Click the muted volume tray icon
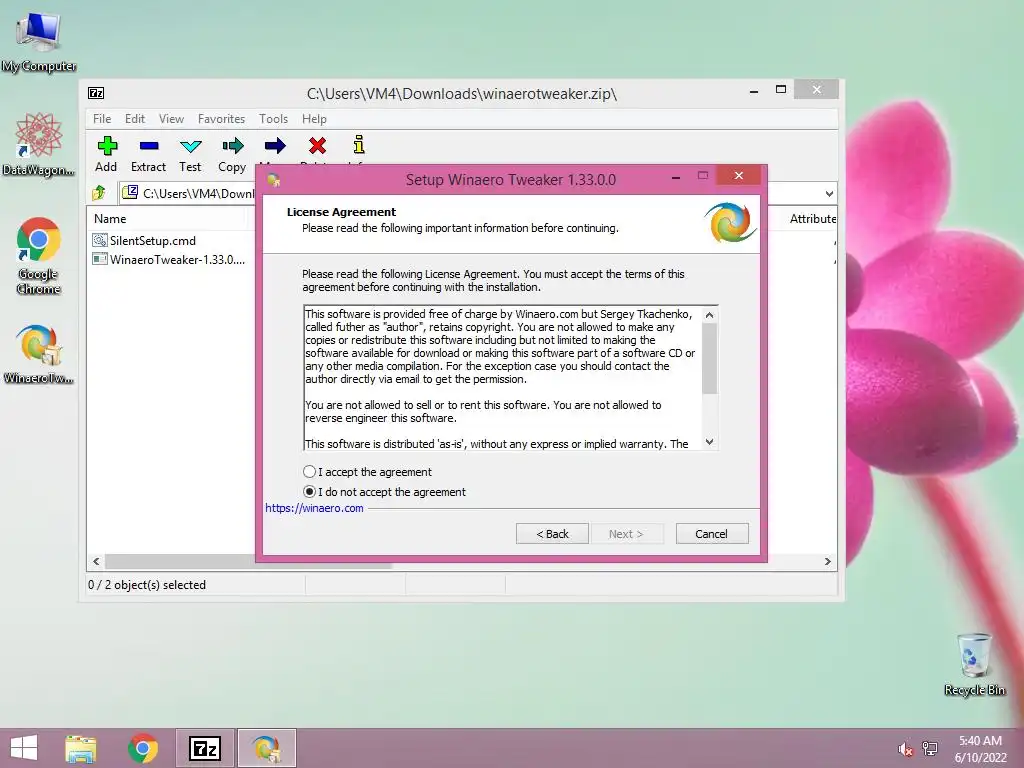Image resolution: width=1024 pixels, height=768 pixels. click(905, 749)
